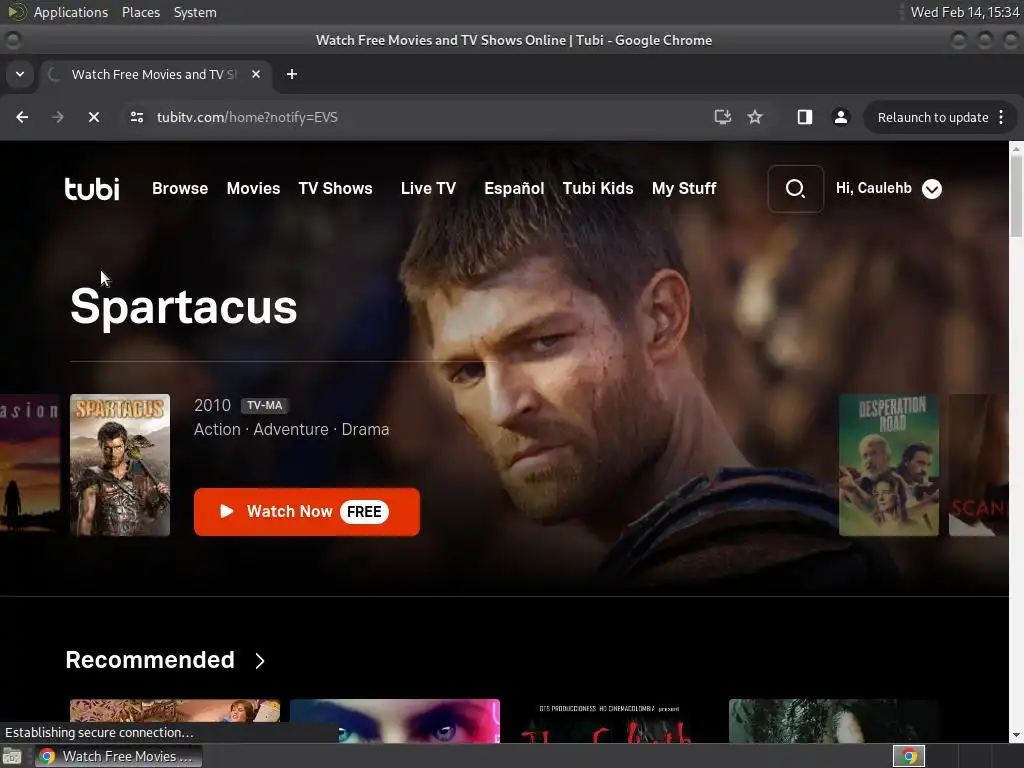
Task: Switch to Live TV
Action: point(428,189)
